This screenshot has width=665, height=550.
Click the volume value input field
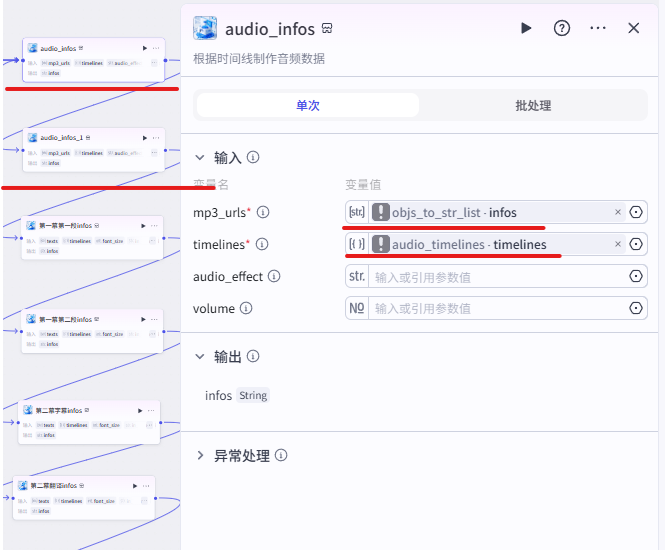498,308
